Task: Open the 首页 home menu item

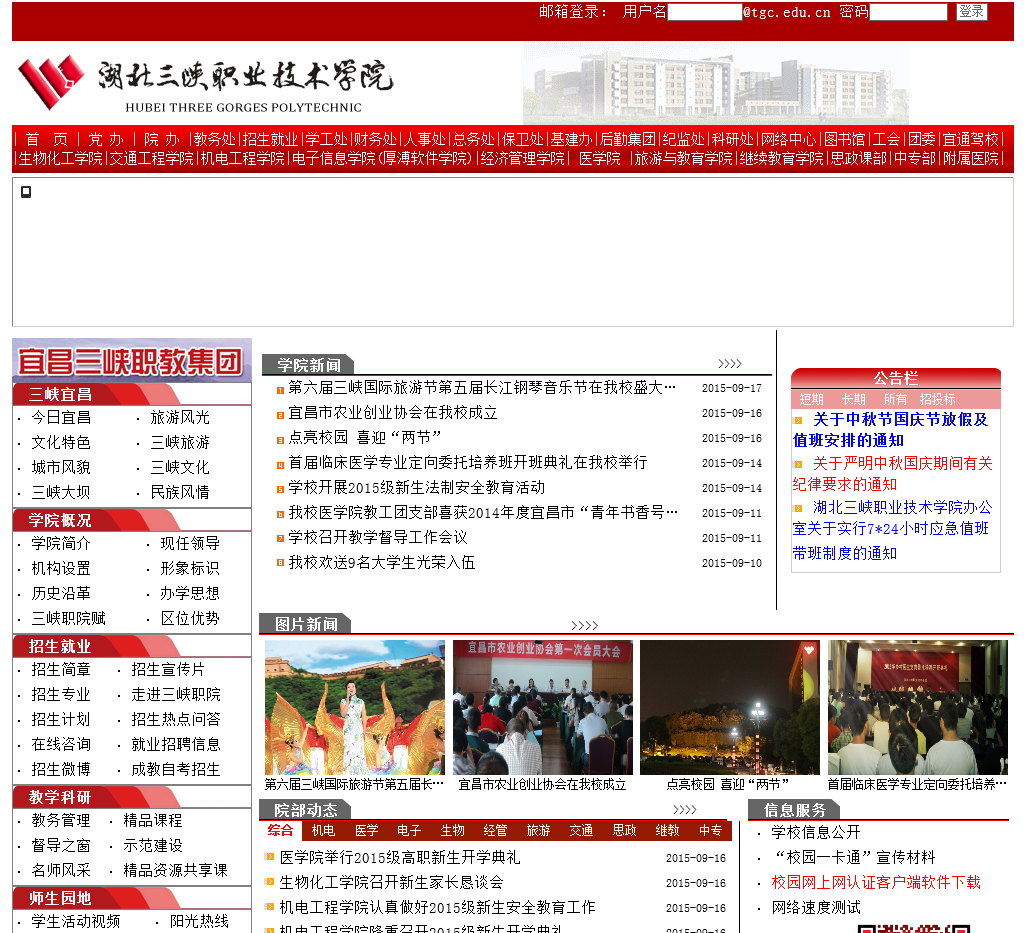Action: click(46, 139)
